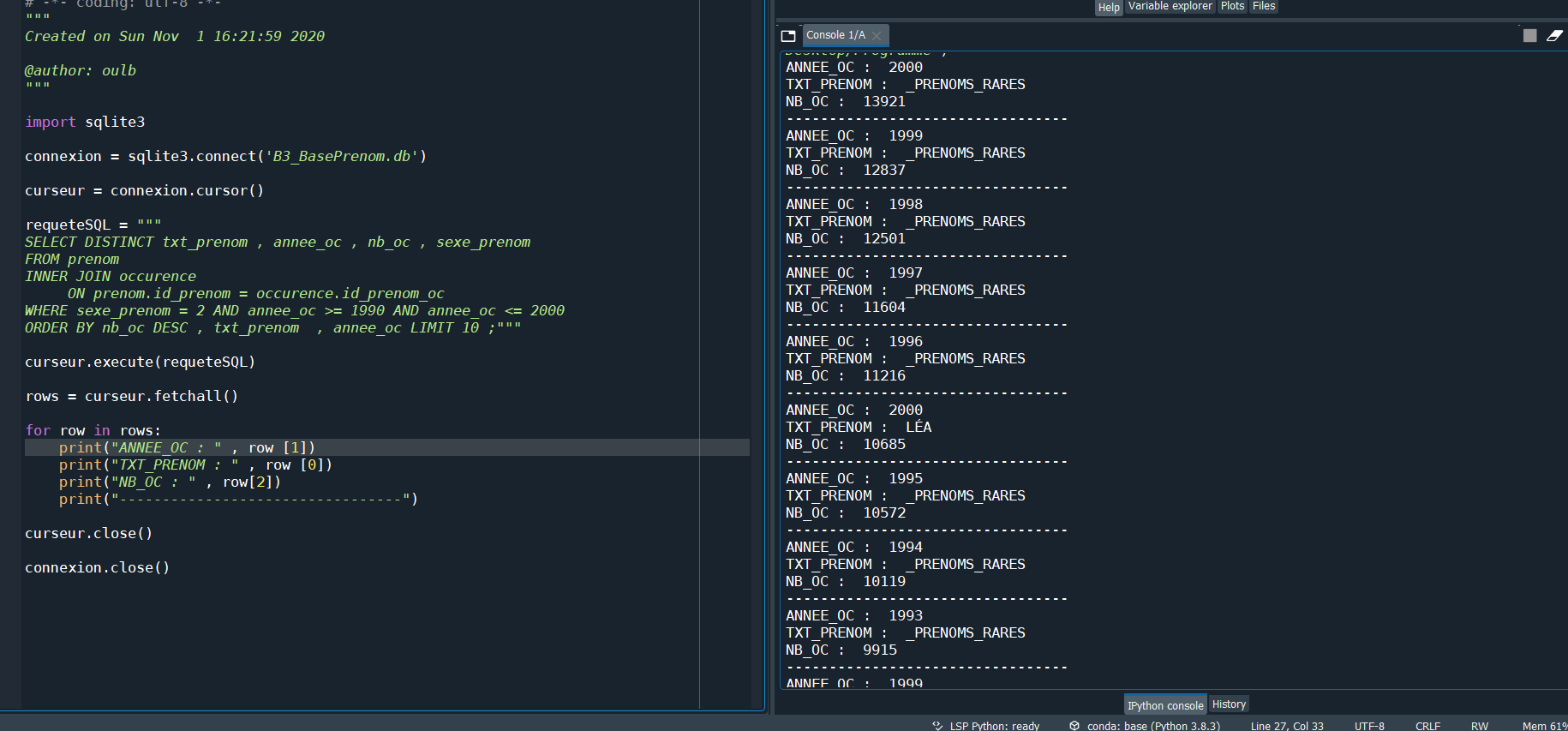This screenshot has height=731, width=1568.
Task: Close the Console 1/A tab
Action: (877, 36)
